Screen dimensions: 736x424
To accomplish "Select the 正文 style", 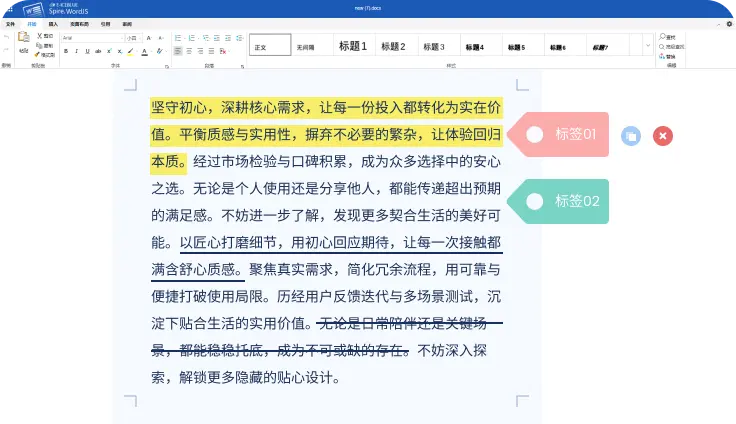I will coord(270,45).
